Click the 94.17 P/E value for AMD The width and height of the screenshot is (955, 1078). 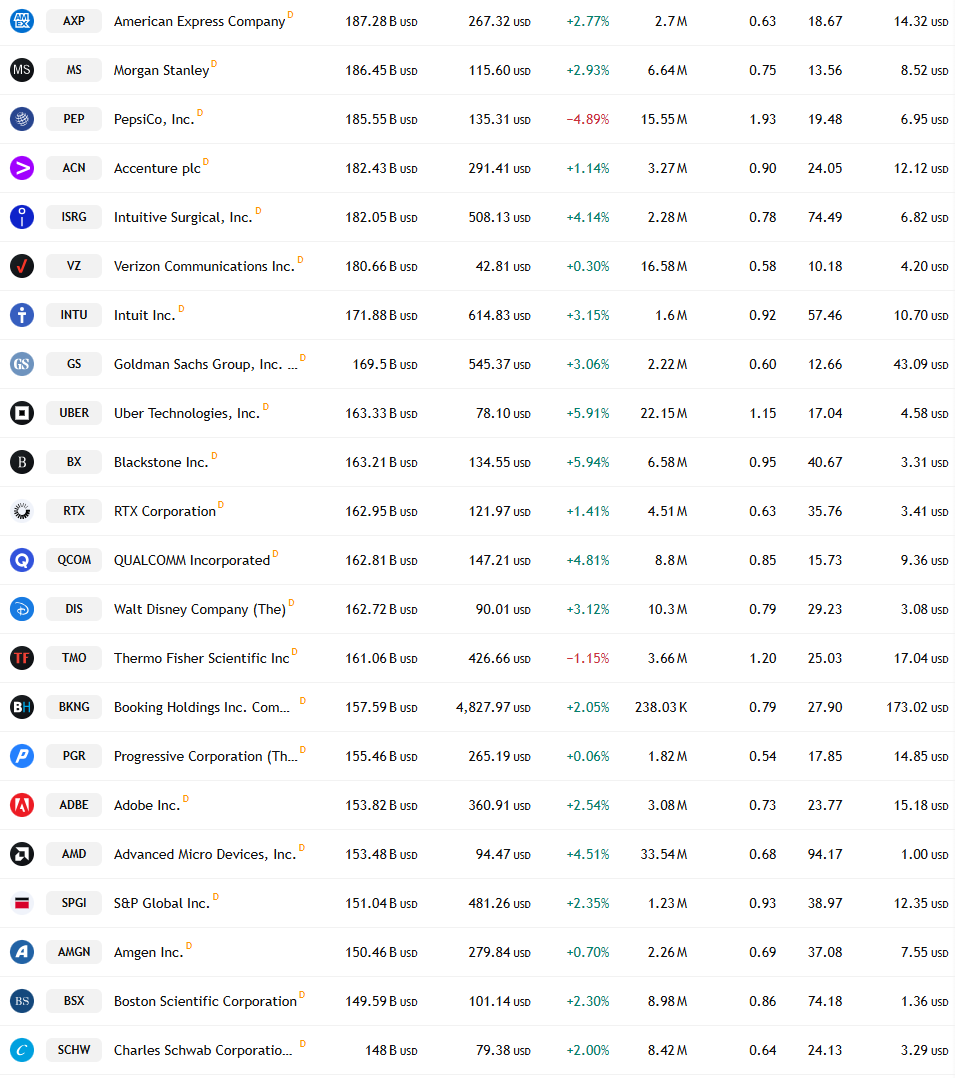pyautogui.click(x=825, y=855)
